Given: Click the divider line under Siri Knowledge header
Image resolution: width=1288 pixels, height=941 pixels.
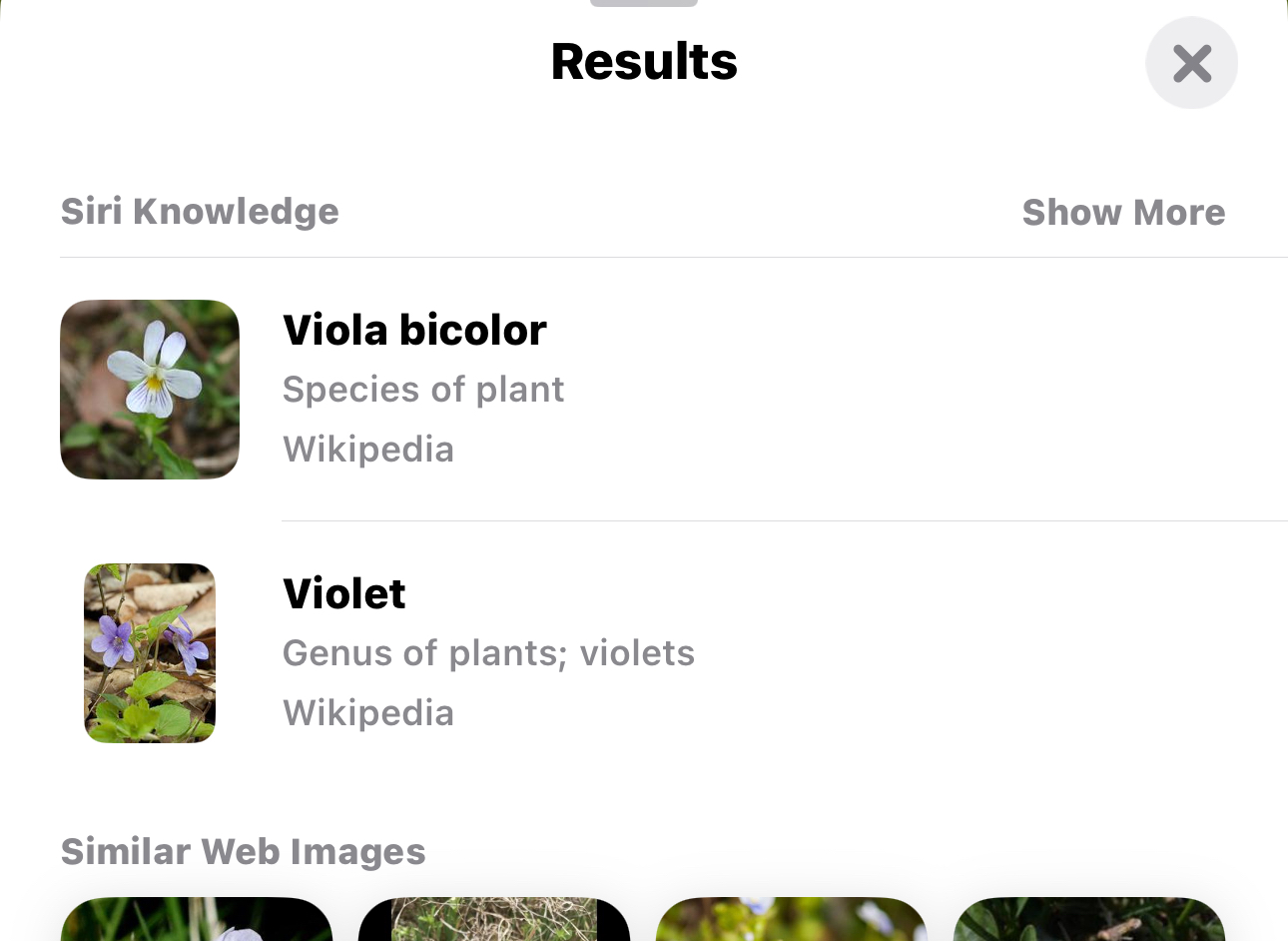Looking at the screenshot, I should click(674, 258).
